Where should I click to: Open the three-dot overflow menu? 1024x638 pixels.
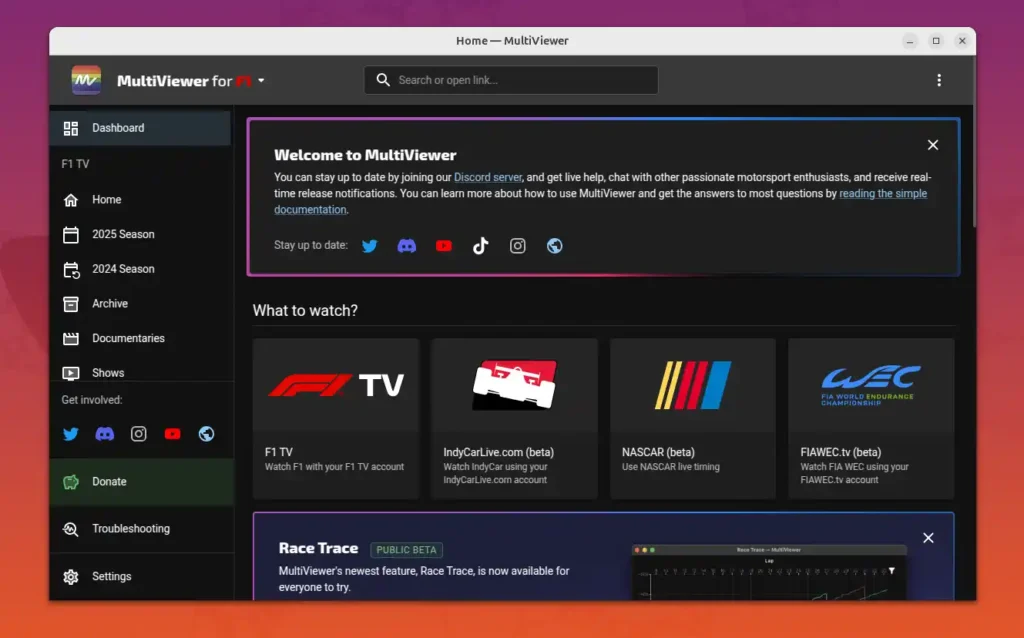(939, 80)
